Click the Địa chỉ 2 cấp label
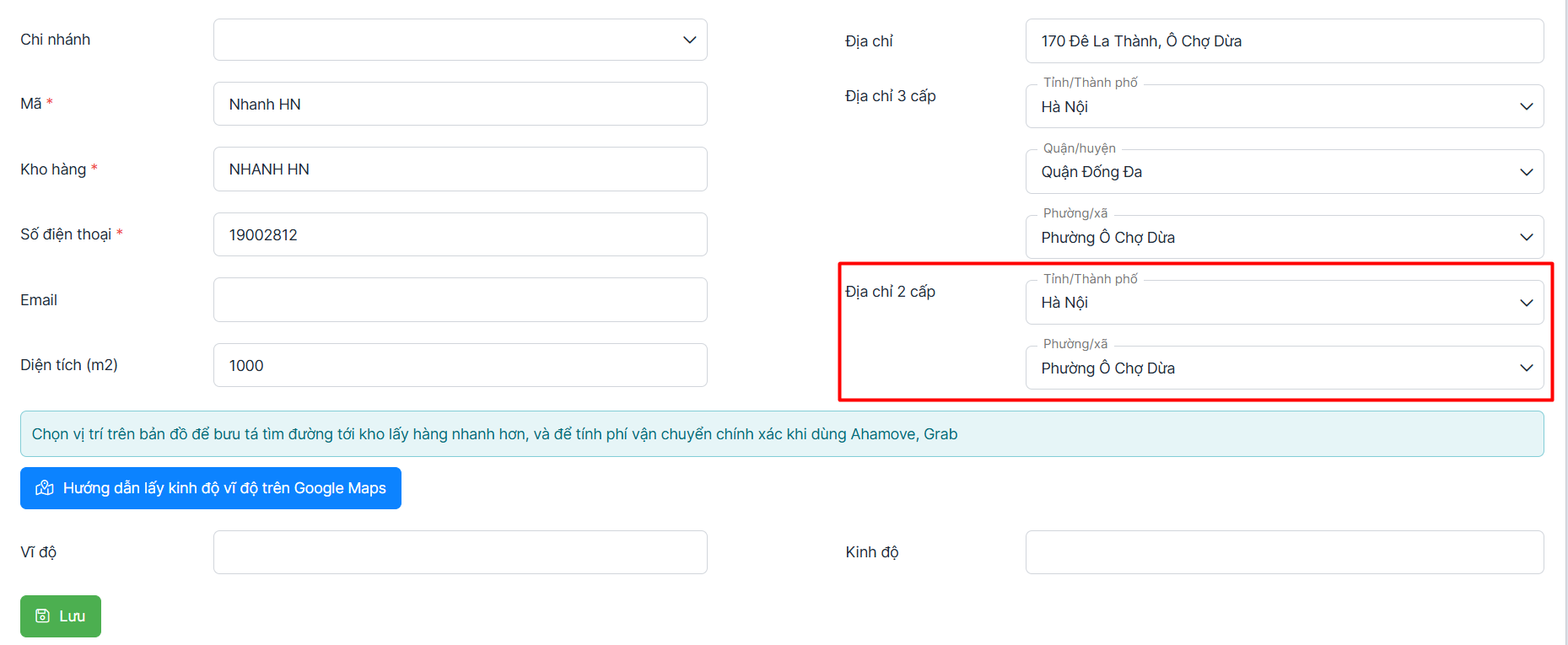The width and height of the screenshot is (1568, 645). click(890, 292)
